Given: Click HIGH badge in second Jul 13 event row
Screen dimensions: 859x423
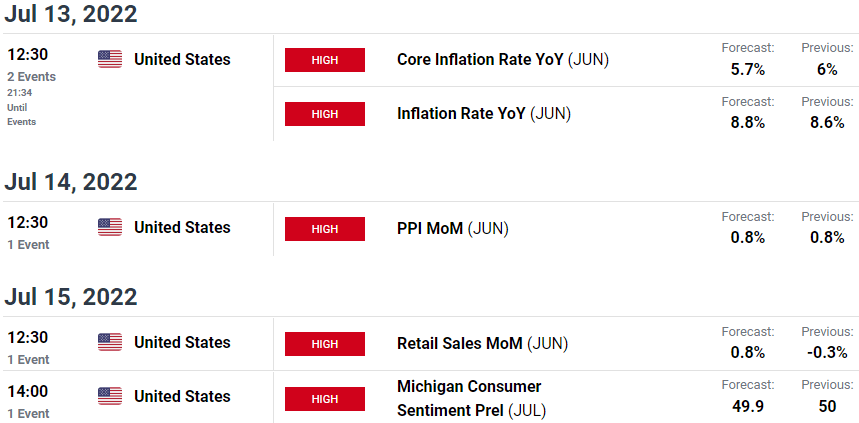Looking at the screenshot, I should [x=325, y=114].
